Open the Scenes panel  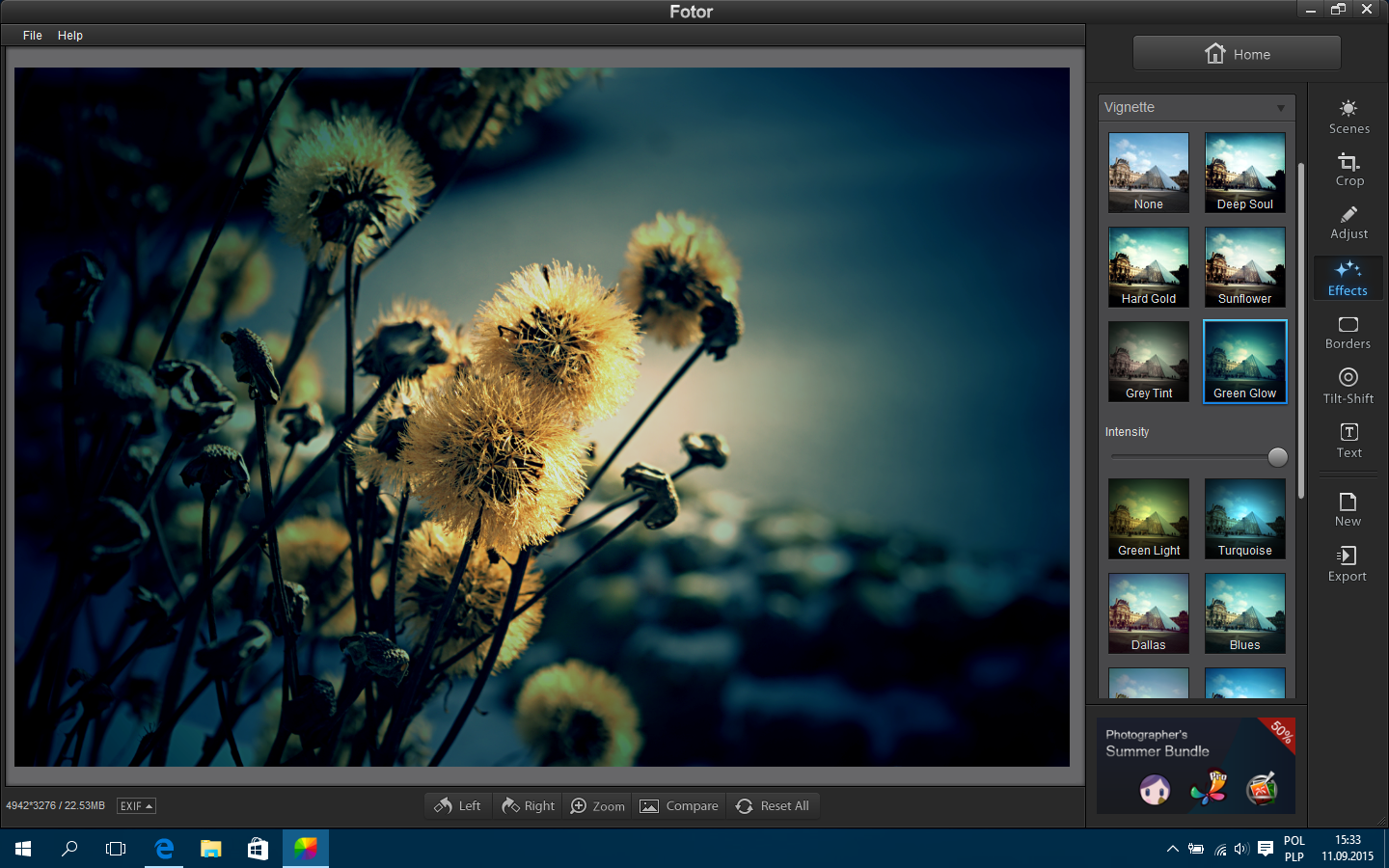point(1348,117)
